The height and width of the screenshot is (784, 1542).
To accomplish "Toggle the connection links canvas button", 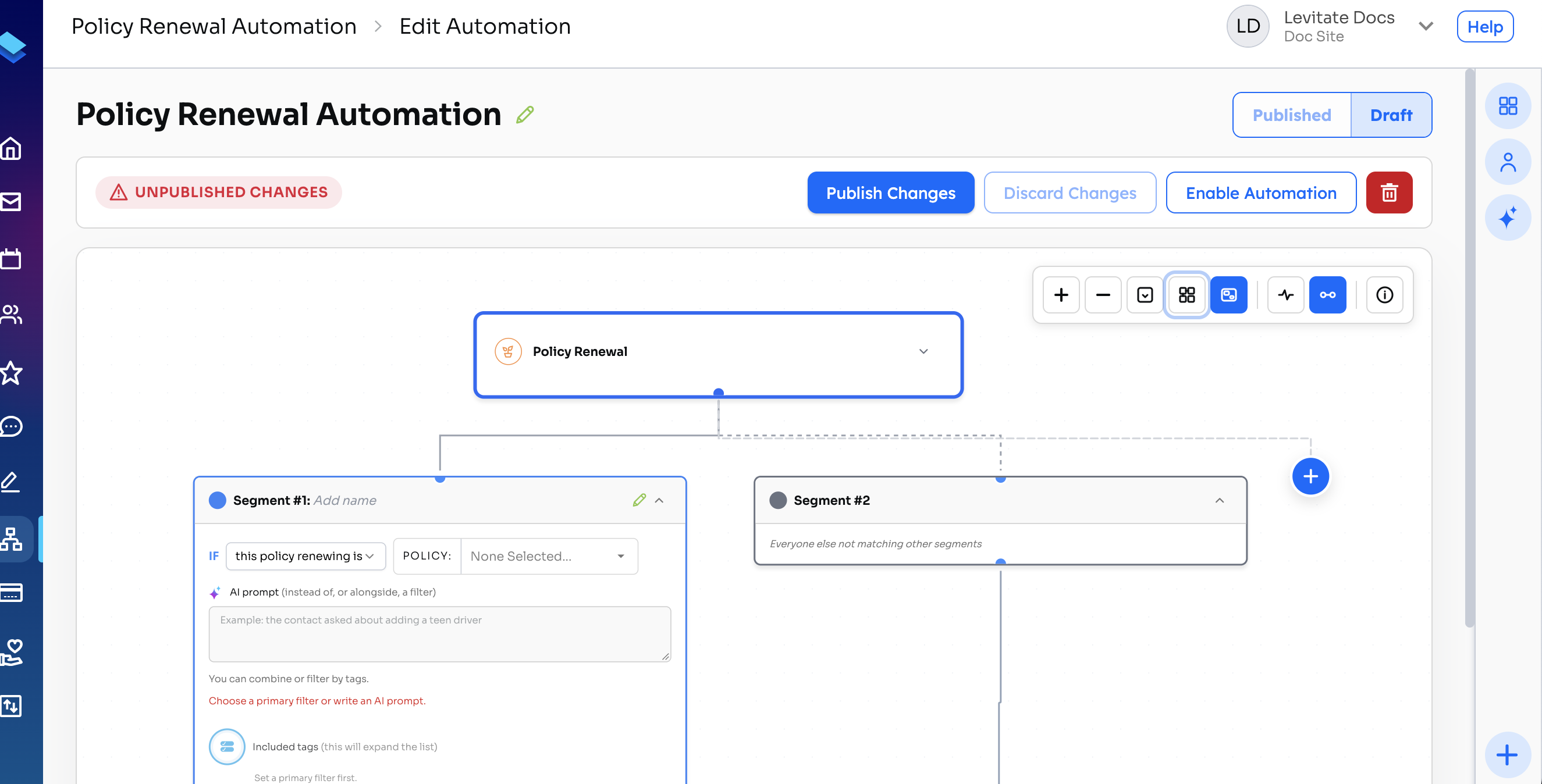I will (1327, 294).
